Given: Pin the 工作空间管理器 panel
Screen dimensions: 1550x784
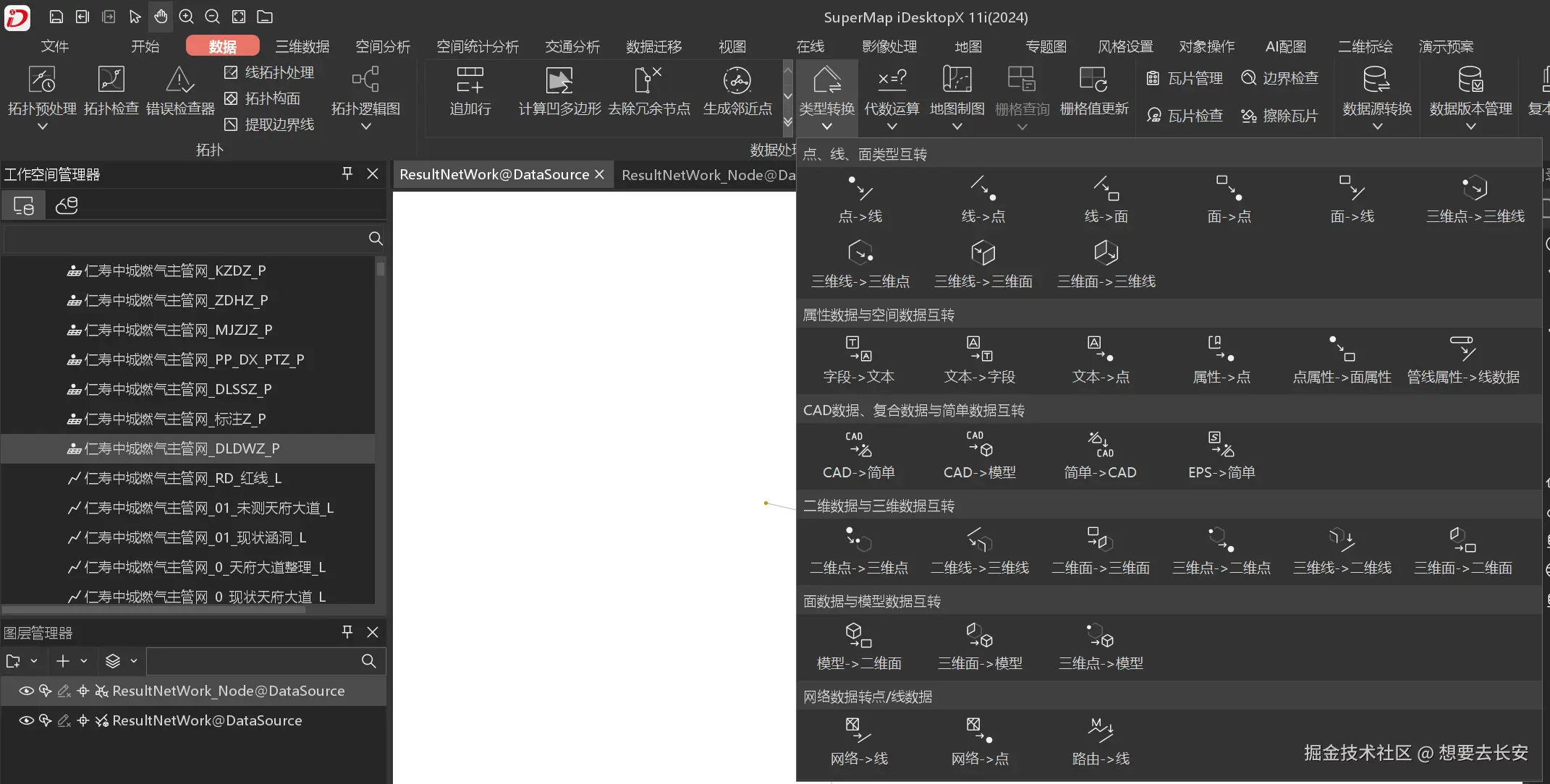Looking at the screenshot, I should click(x=347, y=174).
